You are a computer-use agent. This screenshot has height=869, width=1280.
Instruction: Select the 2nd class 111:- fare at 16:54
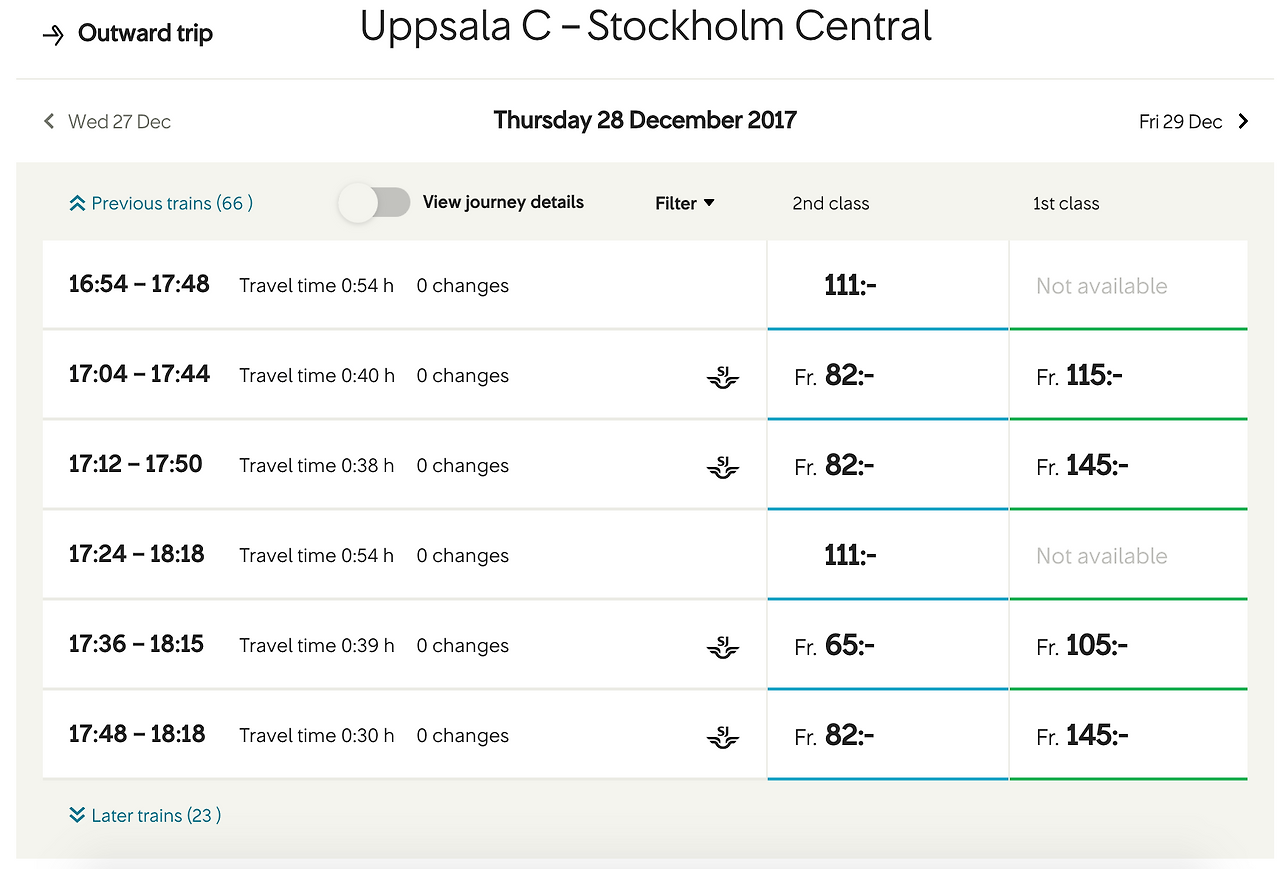pos(887,285)
